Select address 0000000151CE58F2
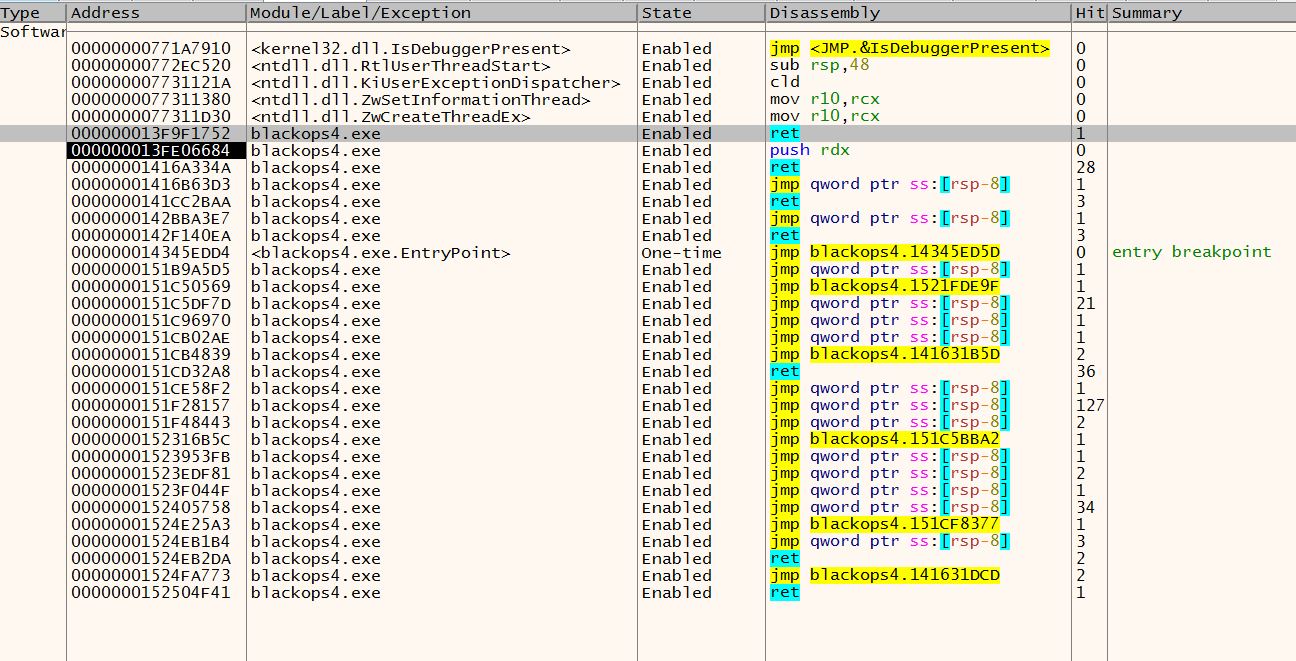1296x661 pixels. 151,389
